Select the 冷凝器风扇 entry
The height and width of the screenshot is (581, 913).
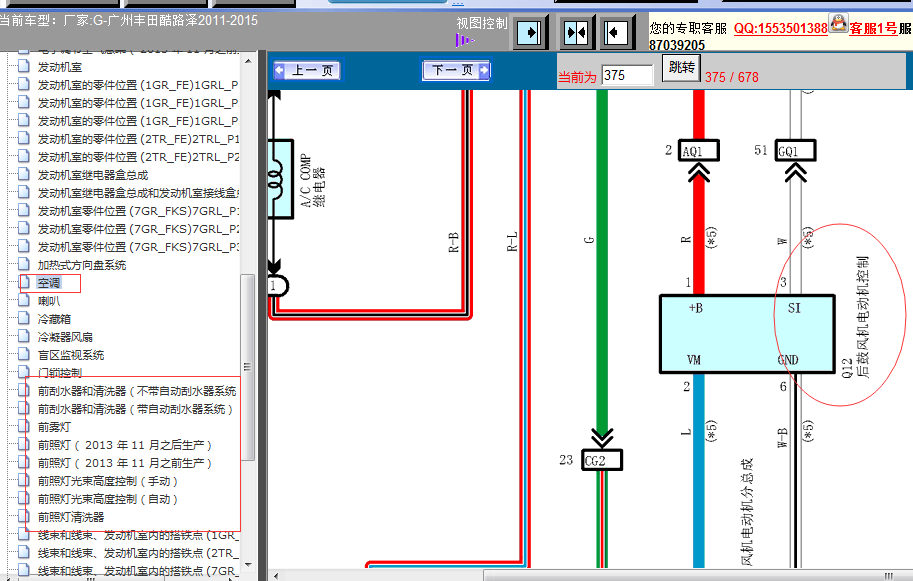tap(65, 338)
